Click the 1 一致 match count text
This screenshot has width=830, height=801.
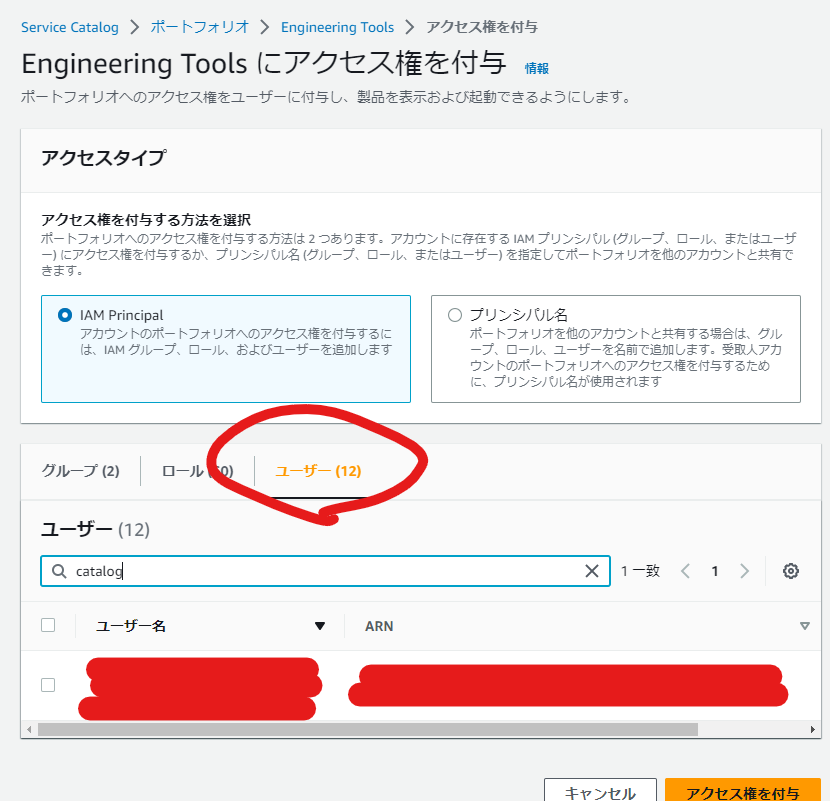[x=640, y=571]
